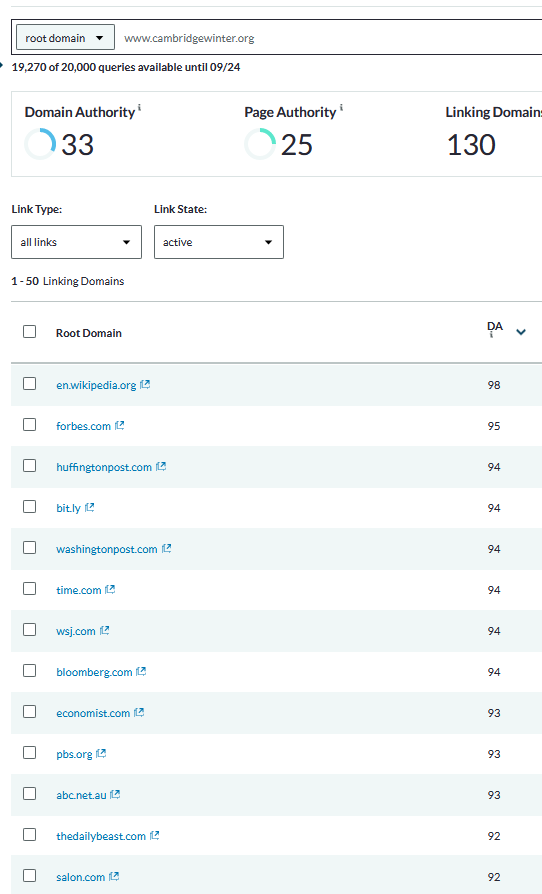Check the en.wikipedia.org row checkbox

pyautogui.click(x=30, y=384)
